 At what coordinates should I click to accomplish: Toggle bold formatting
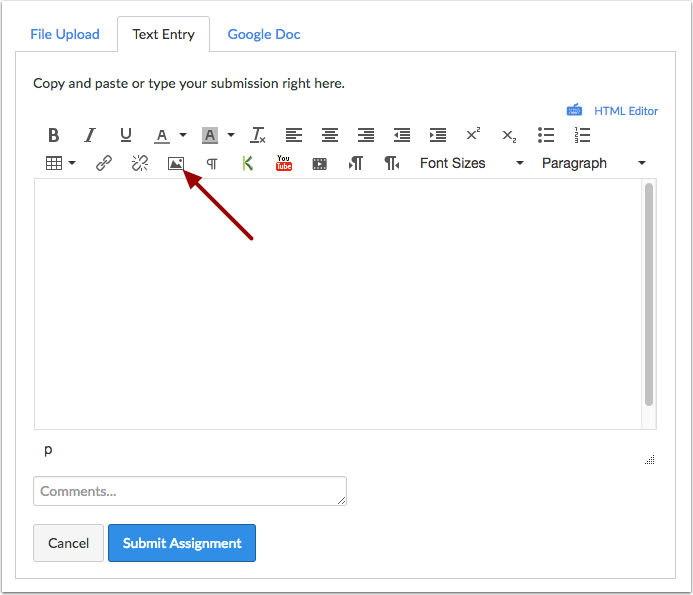[x=54, y=135]
